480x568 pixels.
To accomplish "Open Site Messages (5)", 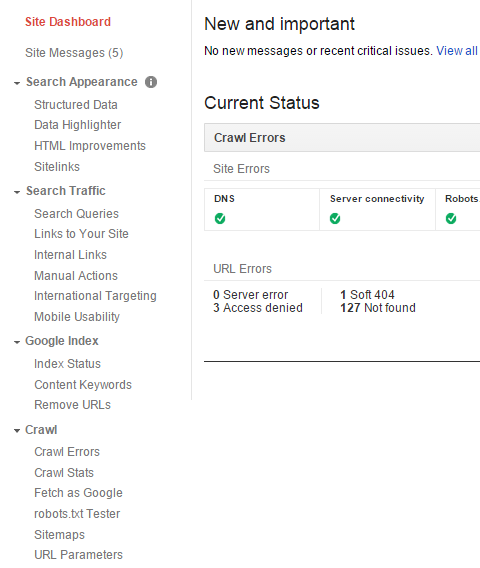I will [x=74, y=53].
